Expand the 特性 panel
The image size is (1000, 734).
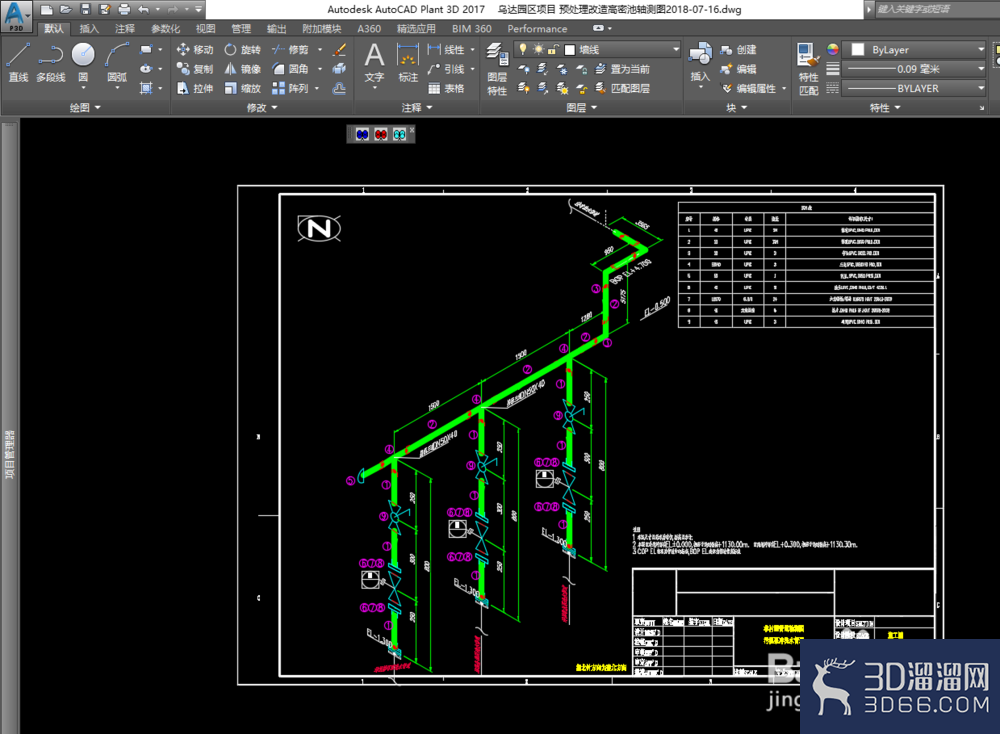(885, 108)
